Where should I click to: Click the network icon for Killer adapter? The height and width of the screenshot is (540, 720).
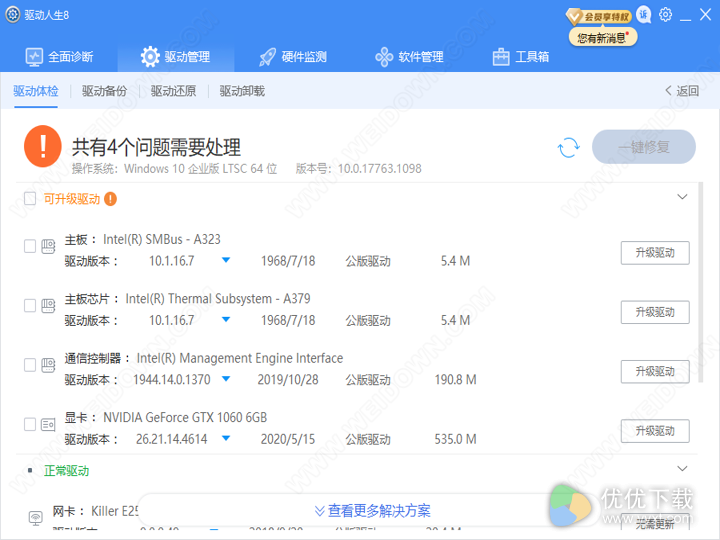point(35,518)
